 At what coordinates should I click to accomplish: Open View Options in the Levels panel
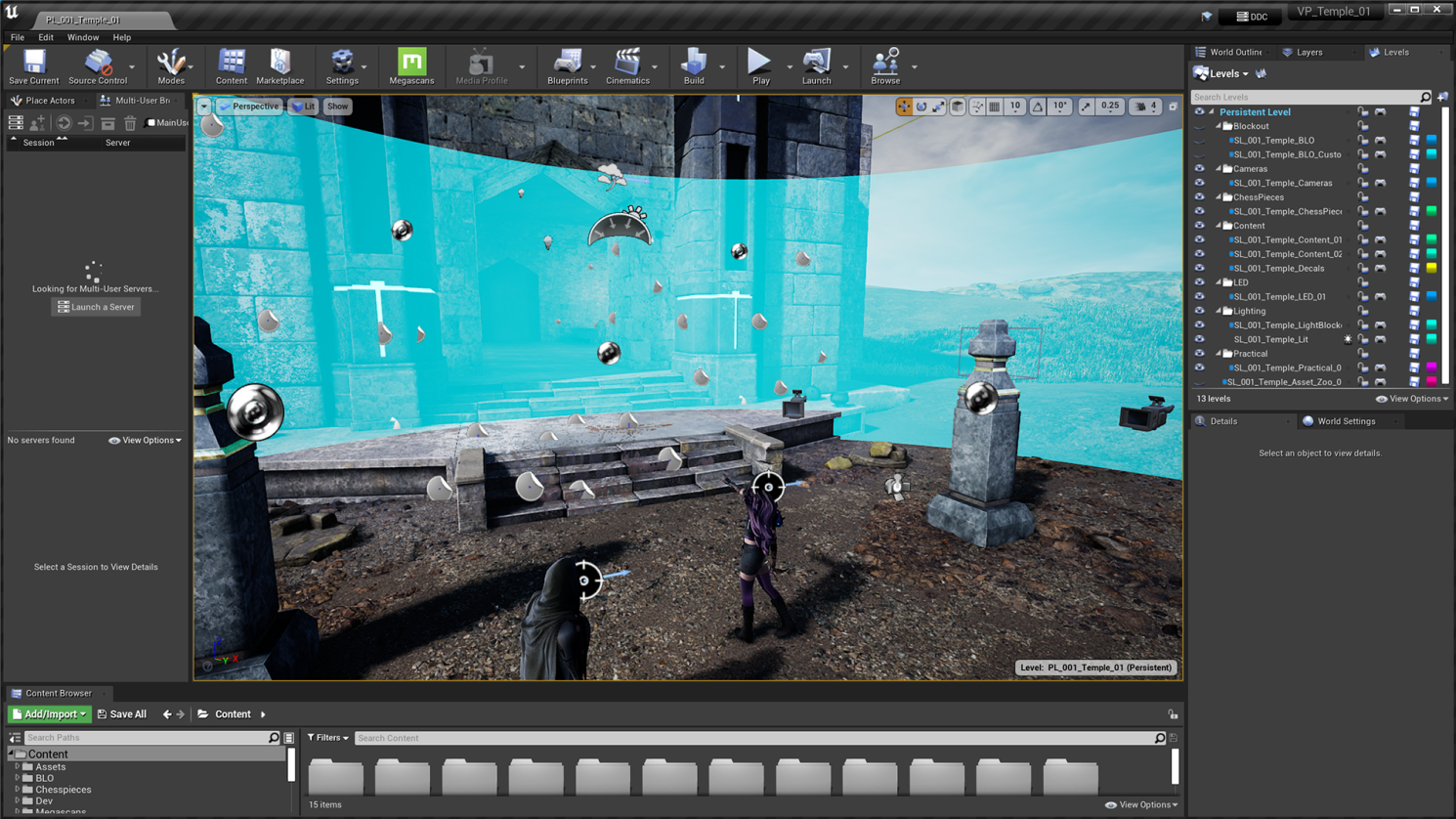click(x=1411, y=399)
